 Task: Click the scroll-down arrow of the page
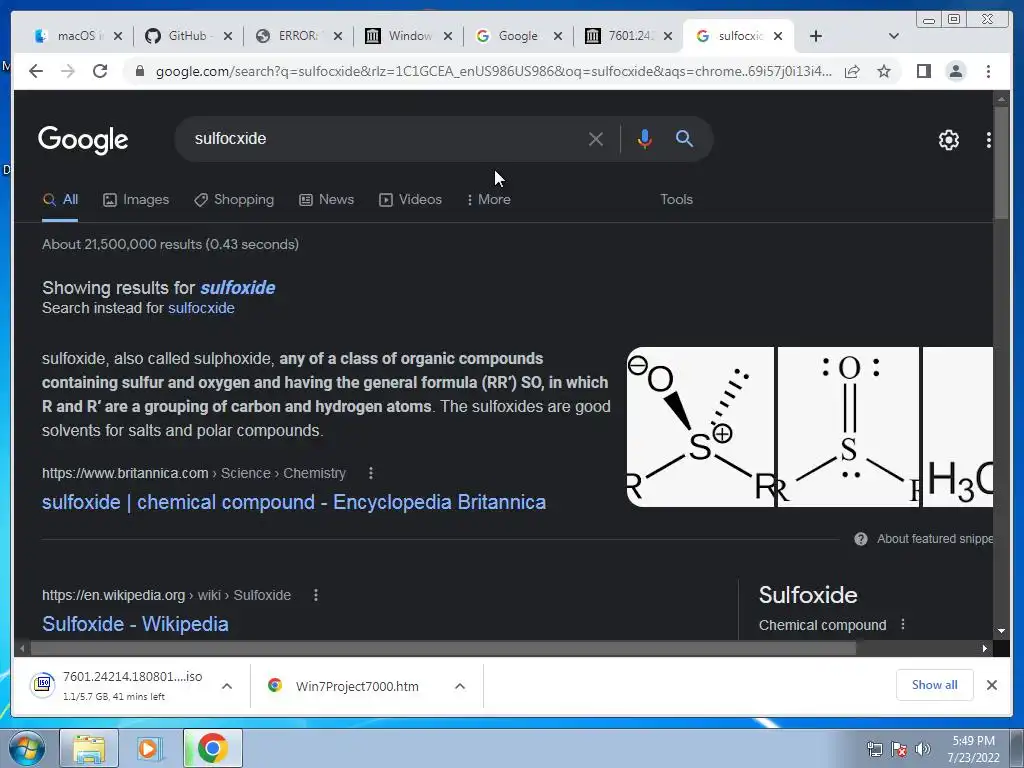1001,631
